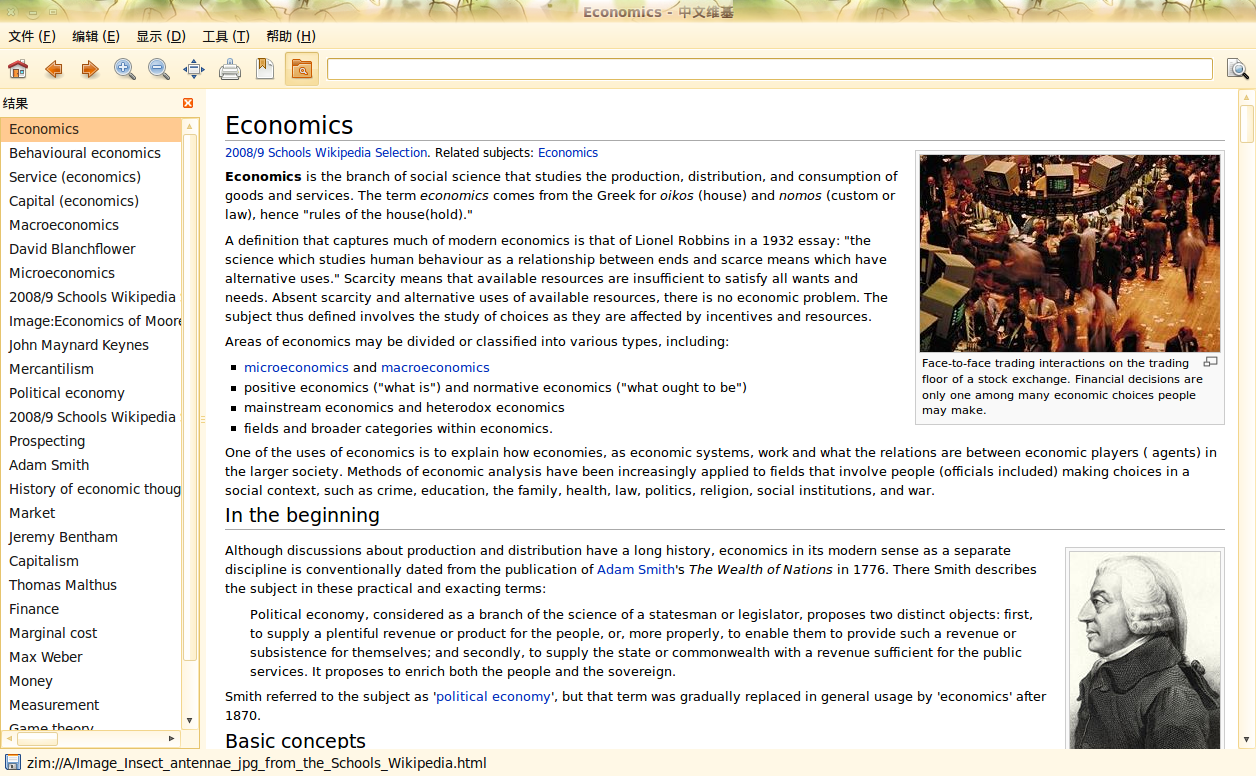
Task: Select History of economic thought result
Action: 91,489
